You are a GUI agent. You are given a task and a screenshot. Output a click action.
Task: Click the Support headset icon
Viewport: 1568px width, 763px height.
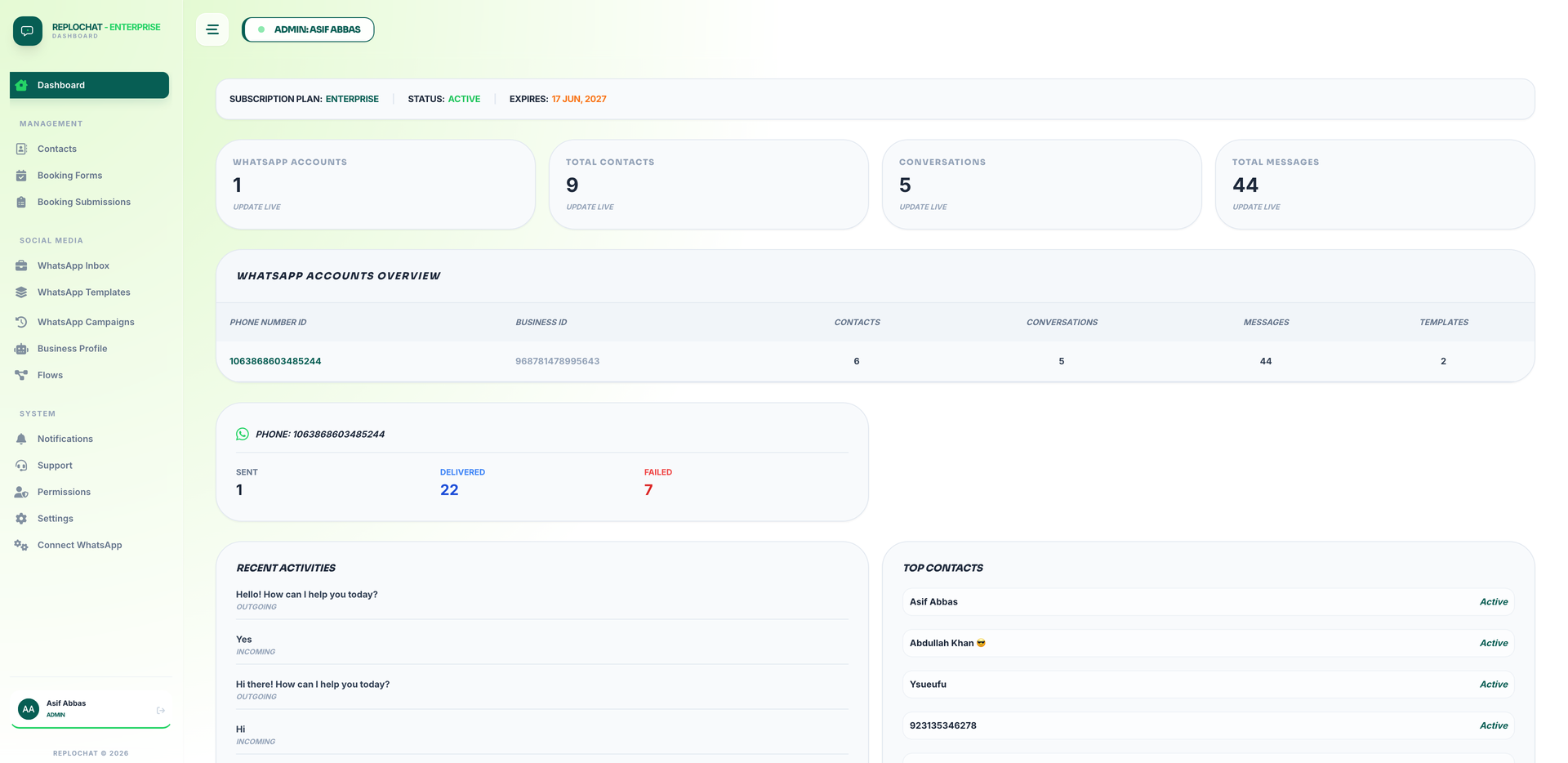coord(21,466)
